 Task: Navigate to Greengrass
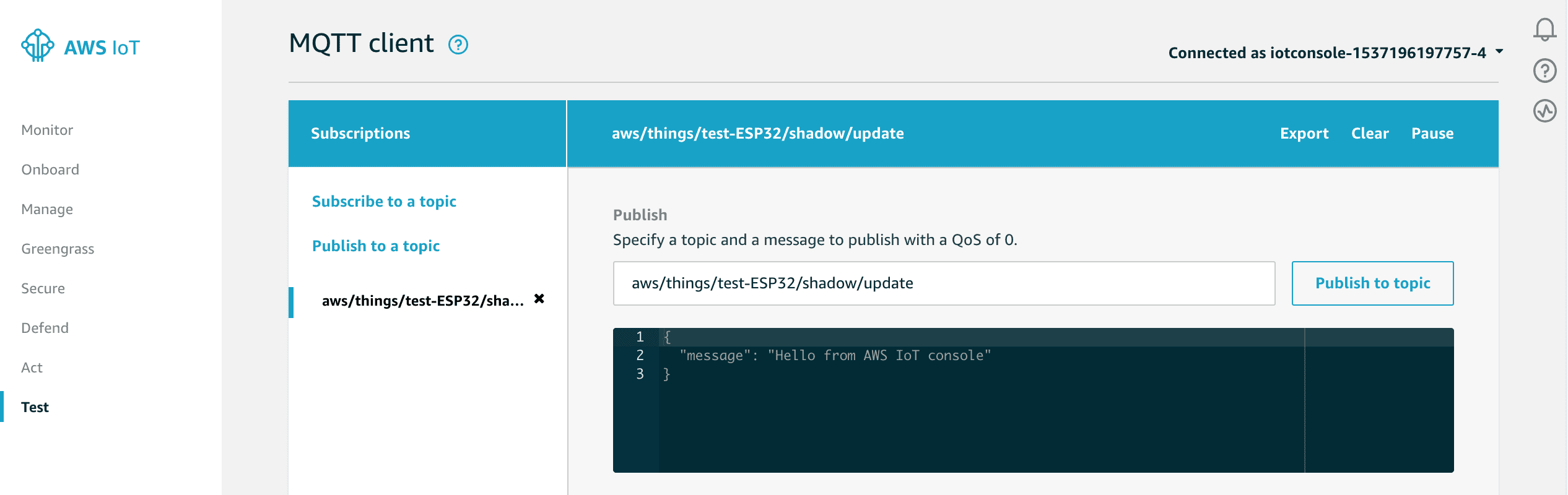coord(58,249)
